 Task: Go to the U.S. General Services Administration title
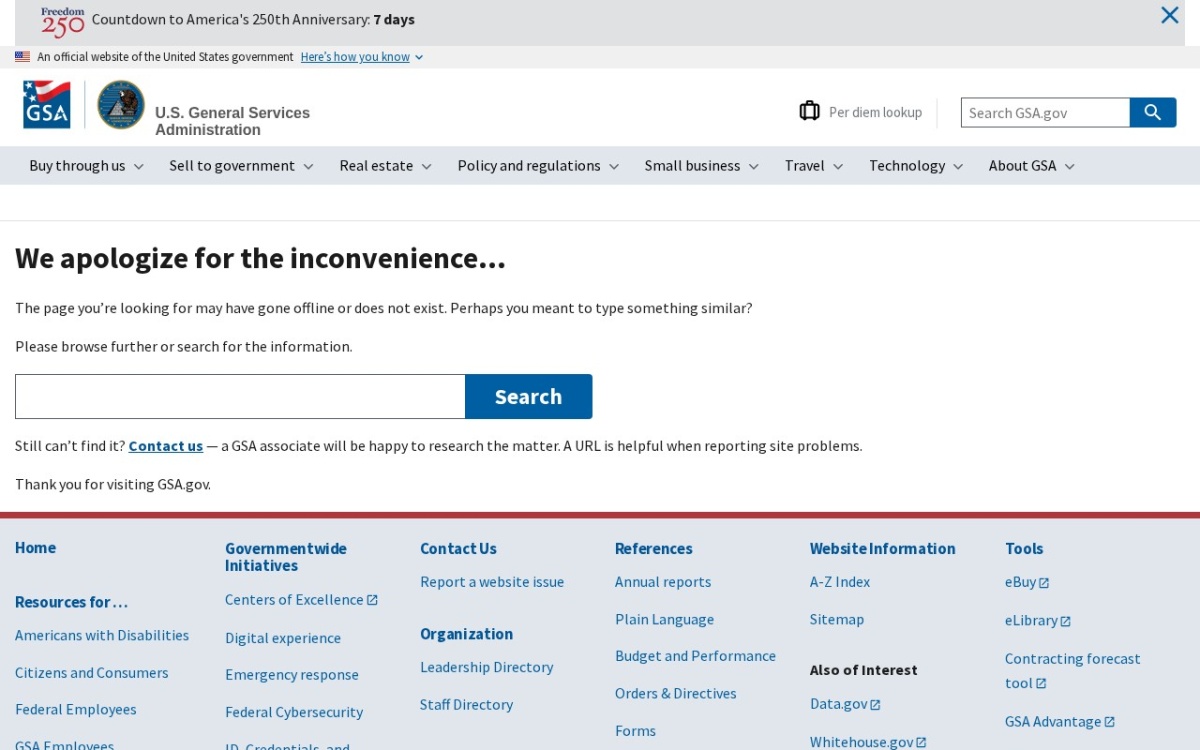(x=232, y=121)
